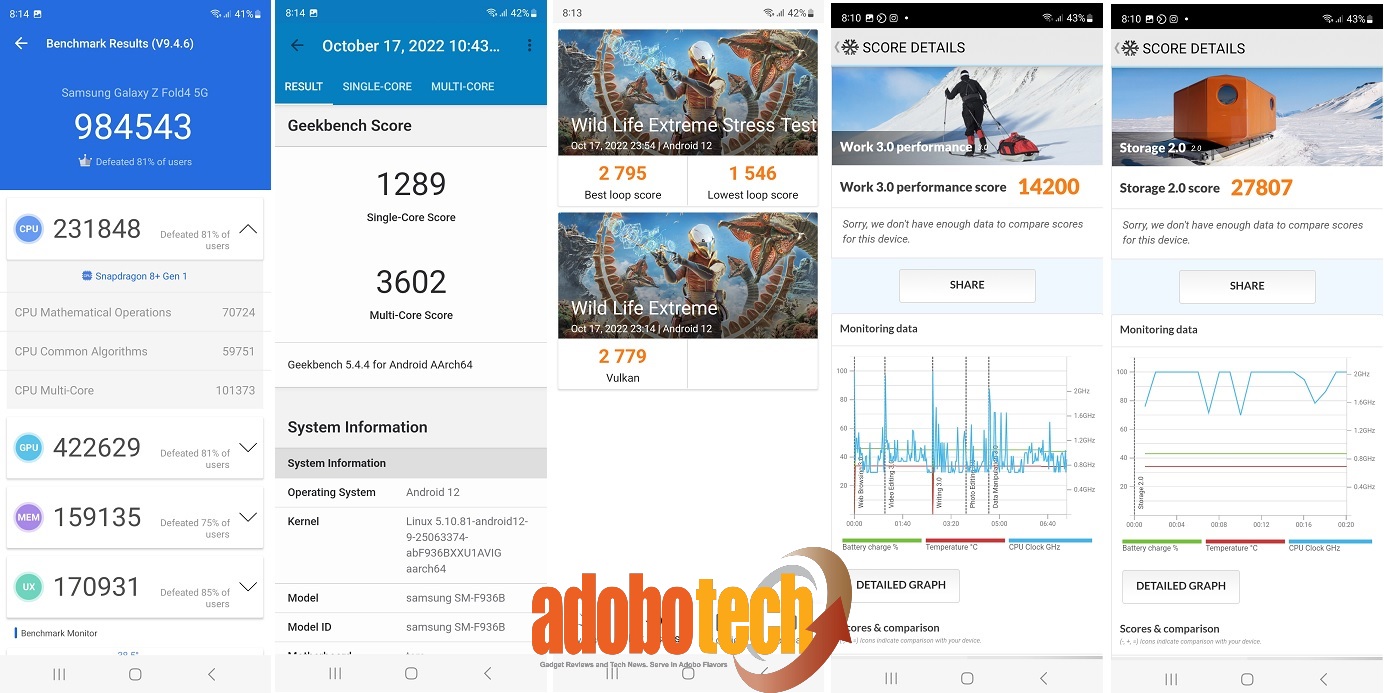Tap the GPU badge icon in AnTuTu
1384x693 pixels.
29,447
